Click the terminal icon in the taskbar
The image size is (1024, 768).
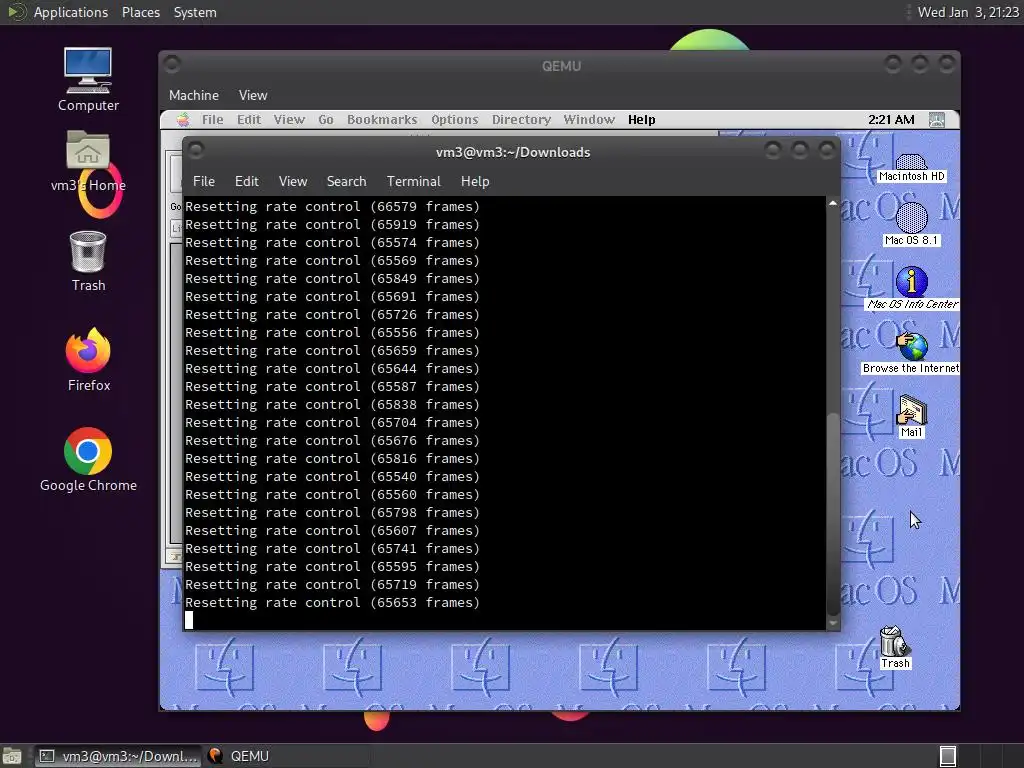point(47,756)
